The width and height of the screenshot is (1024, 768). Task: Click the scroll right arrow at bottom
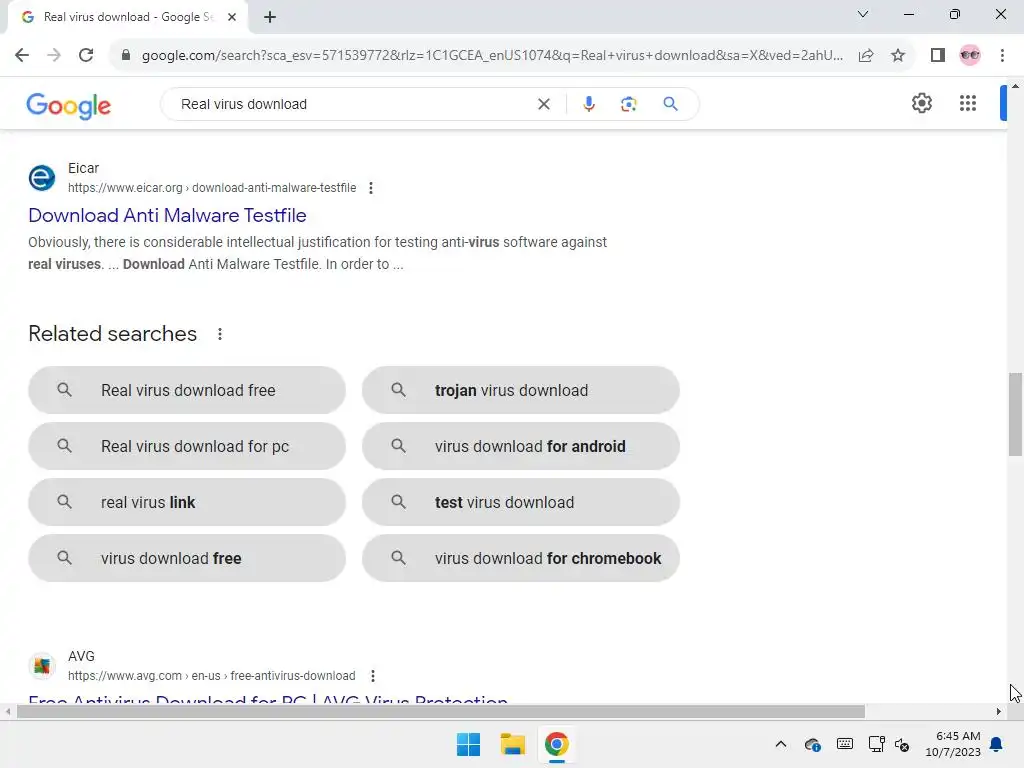point(999,712)
